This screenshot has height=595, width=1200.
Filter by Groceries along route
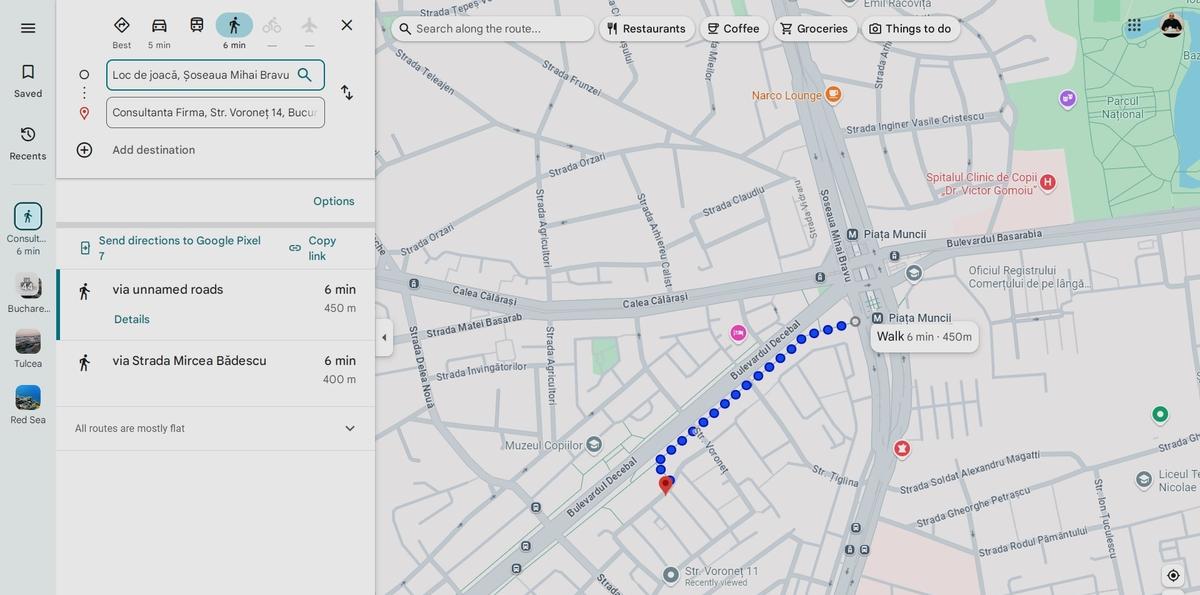click(x=813, y=29)
